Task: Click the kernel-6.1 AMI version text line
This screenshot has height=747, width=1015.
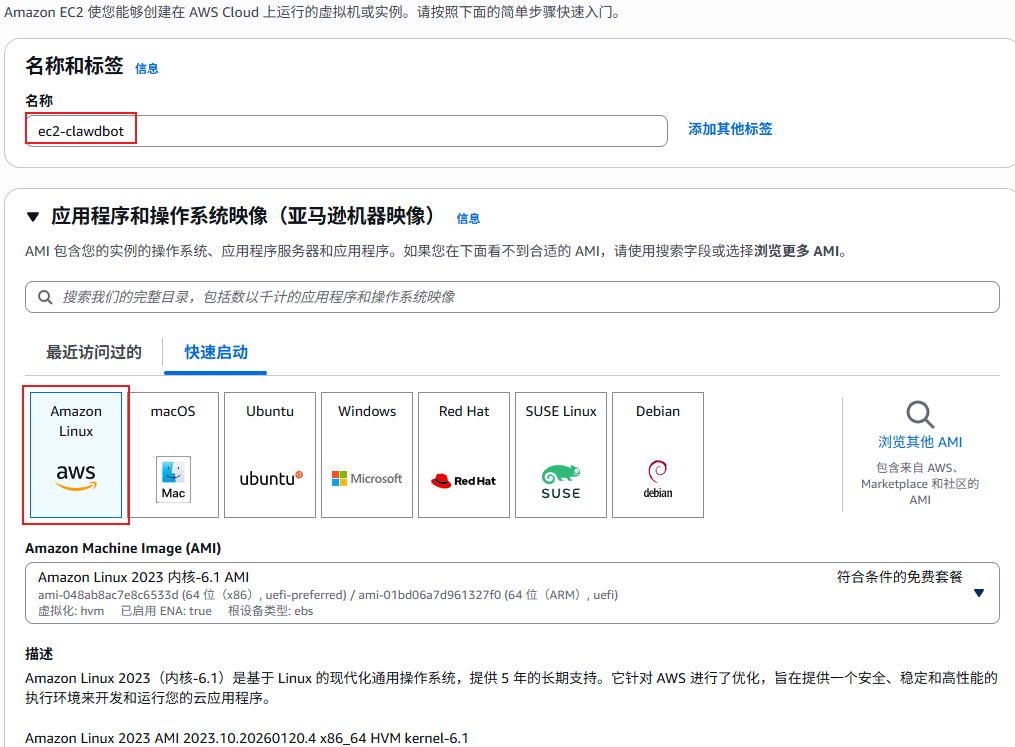Action: (x=247, y=738)
